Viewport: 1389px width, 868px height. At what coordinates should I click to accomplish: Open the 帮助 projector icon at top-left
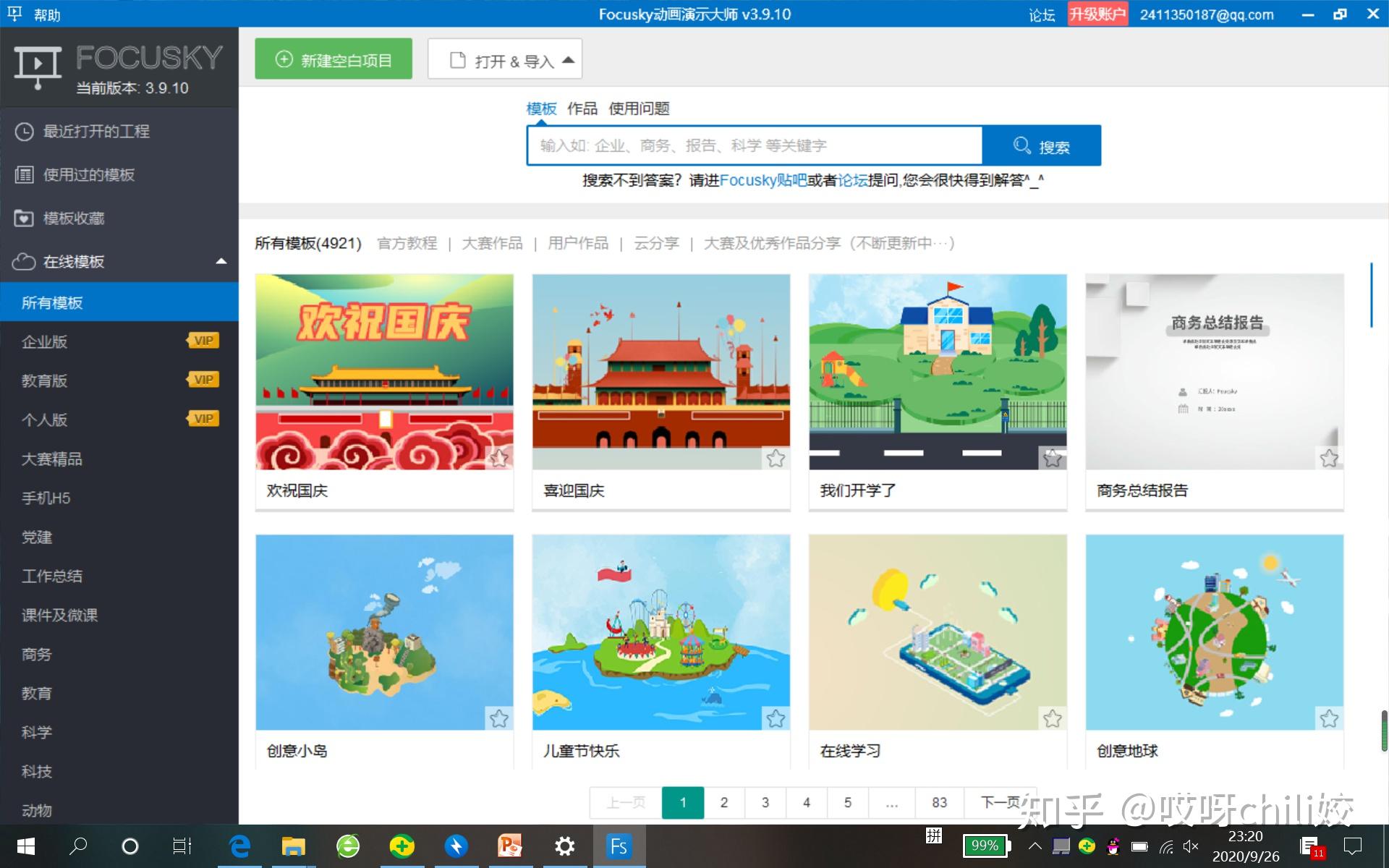point(14,14)
